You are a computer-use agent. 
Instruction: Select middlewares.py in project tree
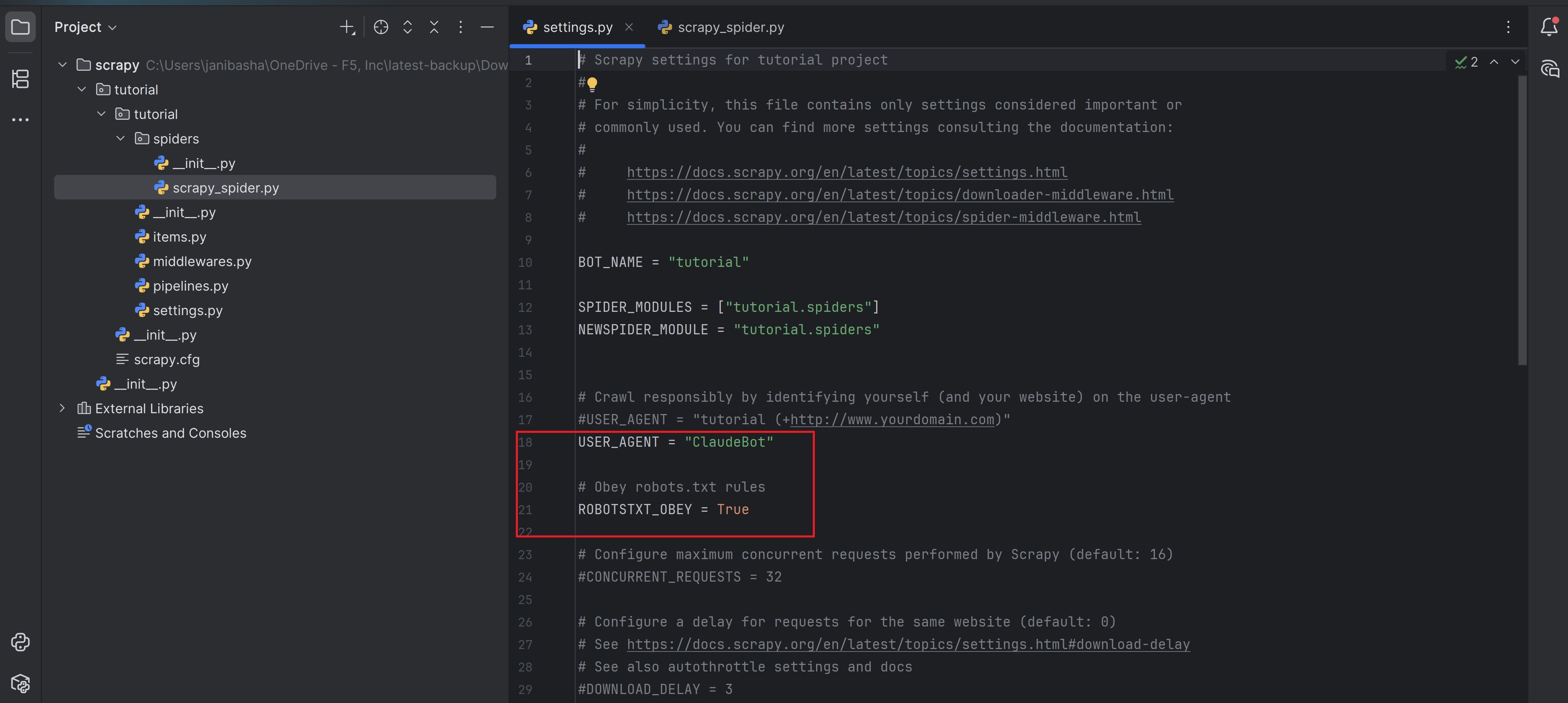(201, 261)
